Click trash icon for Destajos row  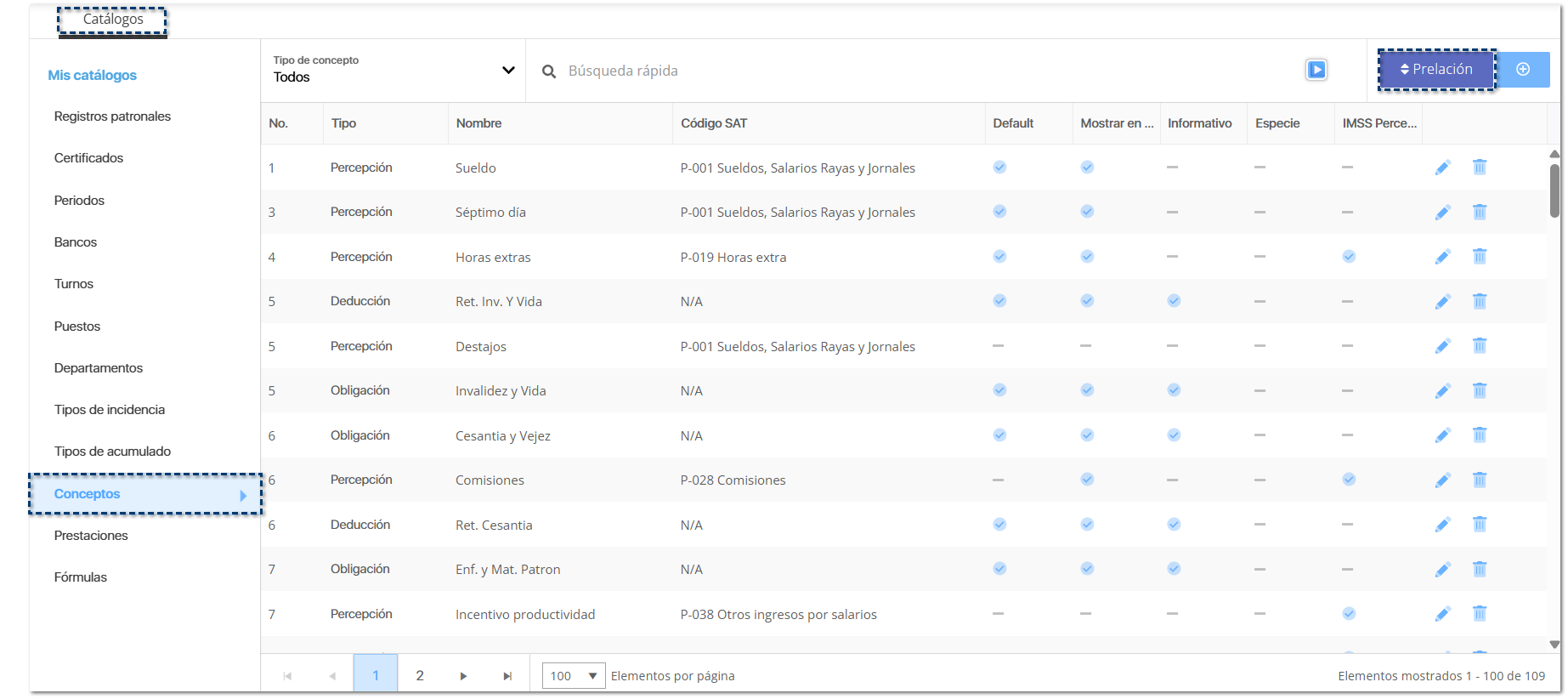point(1479,346)
